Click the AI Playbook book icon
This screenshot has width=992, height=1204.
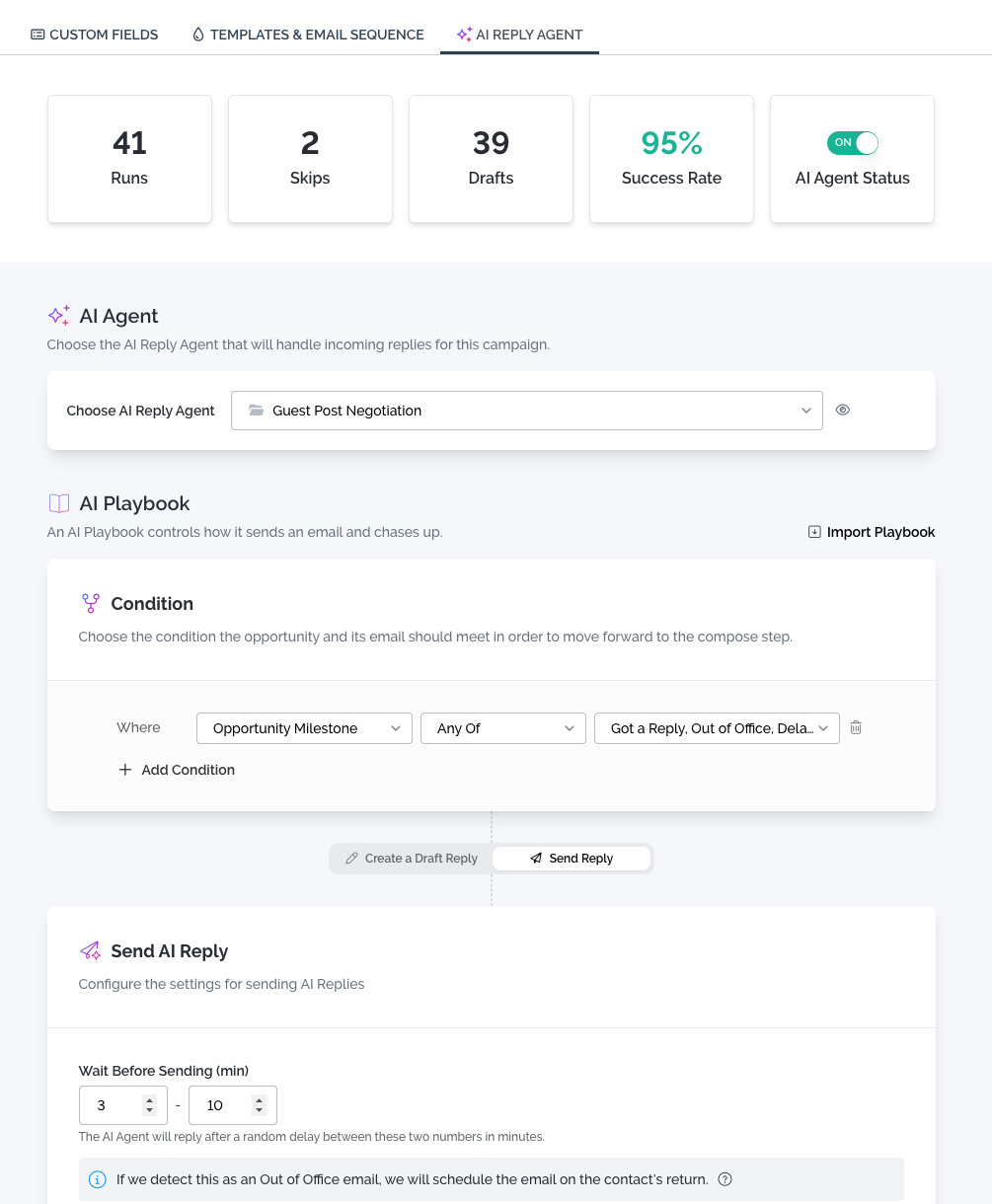tap(59, 503)
